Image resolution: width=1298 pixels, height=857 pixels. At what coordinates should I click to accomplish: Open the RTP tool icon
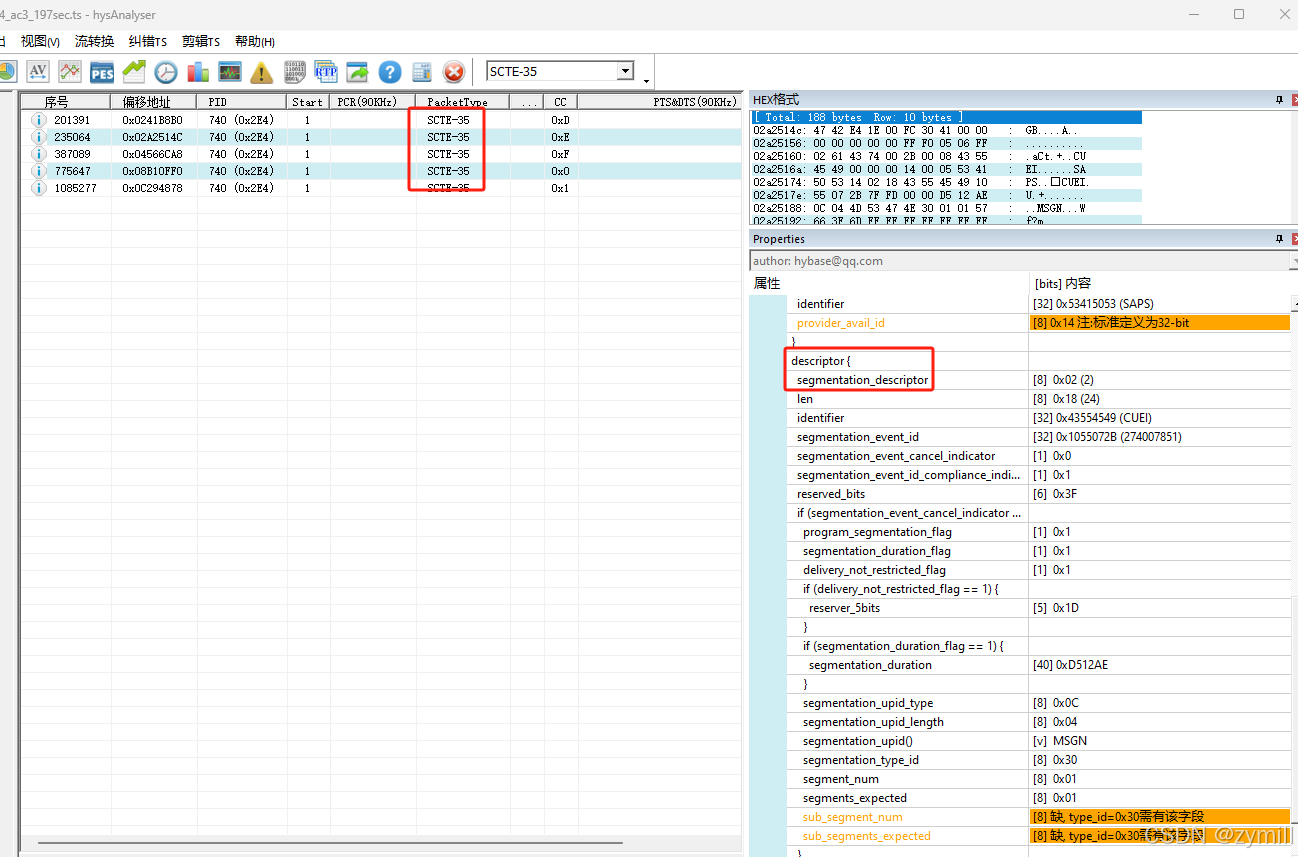[326, 71]
